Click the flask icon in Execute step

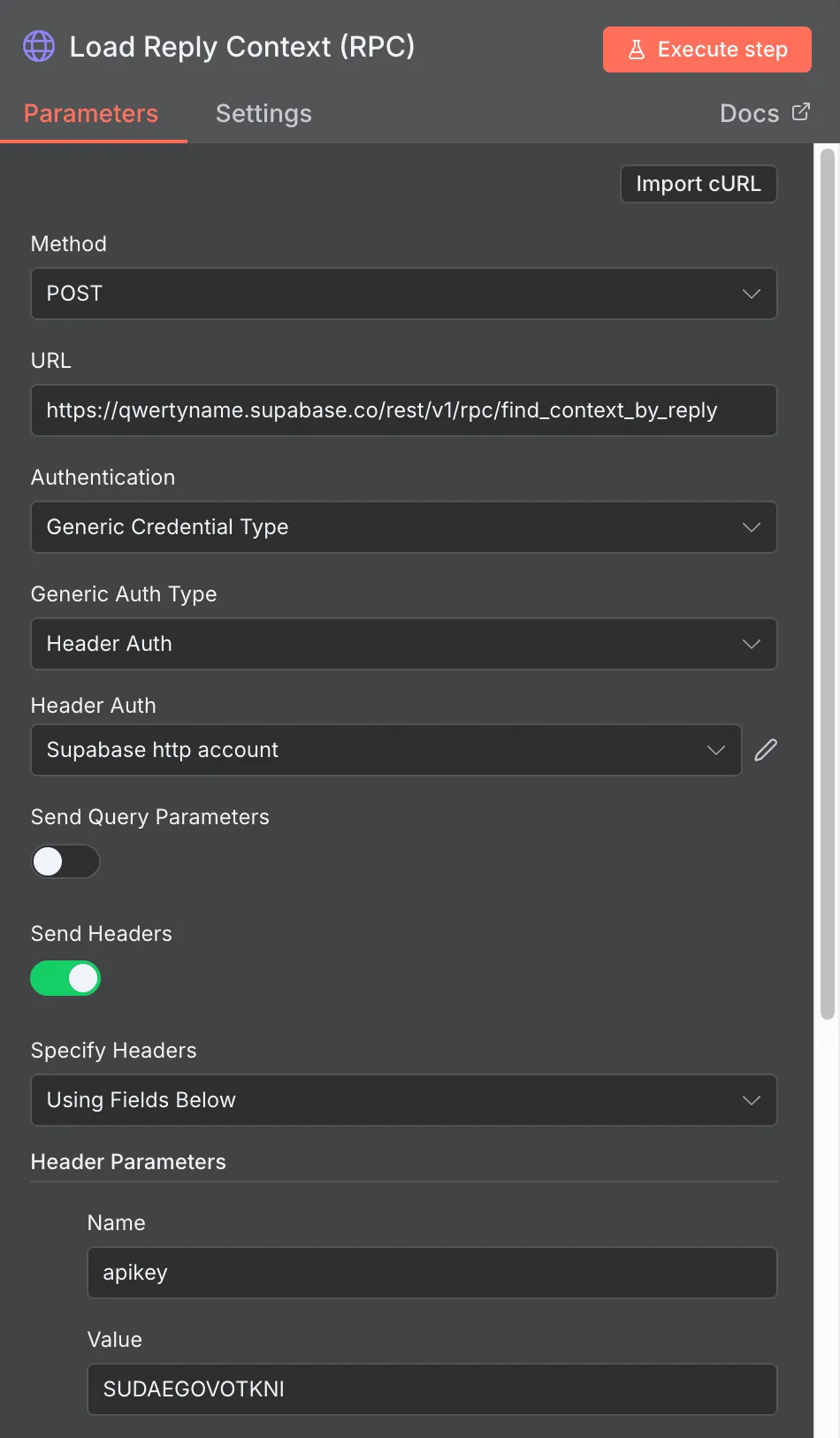(x=636, y=50)
